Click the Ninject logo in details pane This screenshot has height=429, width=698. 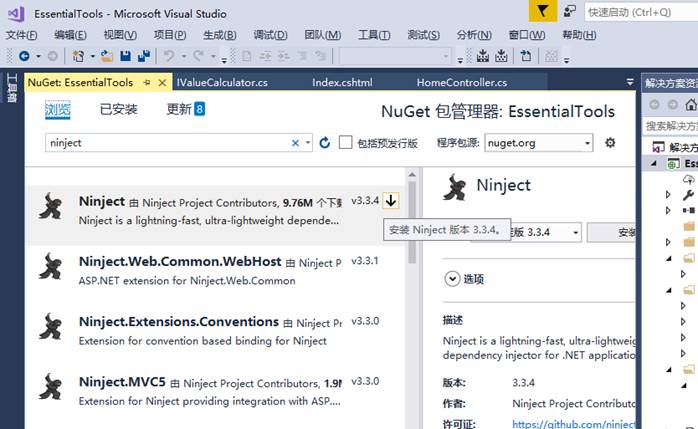click(455, 187)
